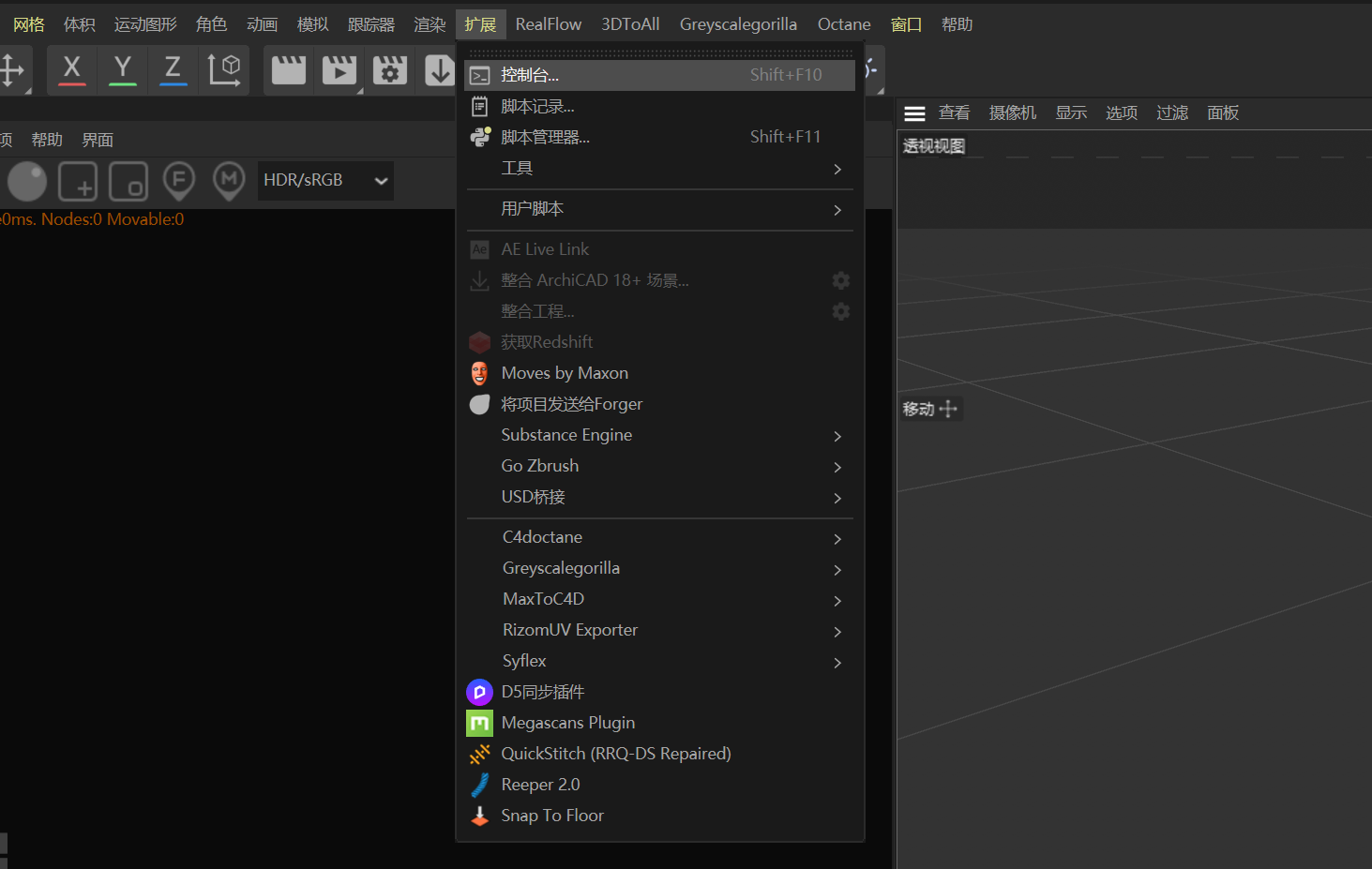Open the Octane menu in menu bar
Viewport: 1372px width, 869px height.
[x=844, y=24]
